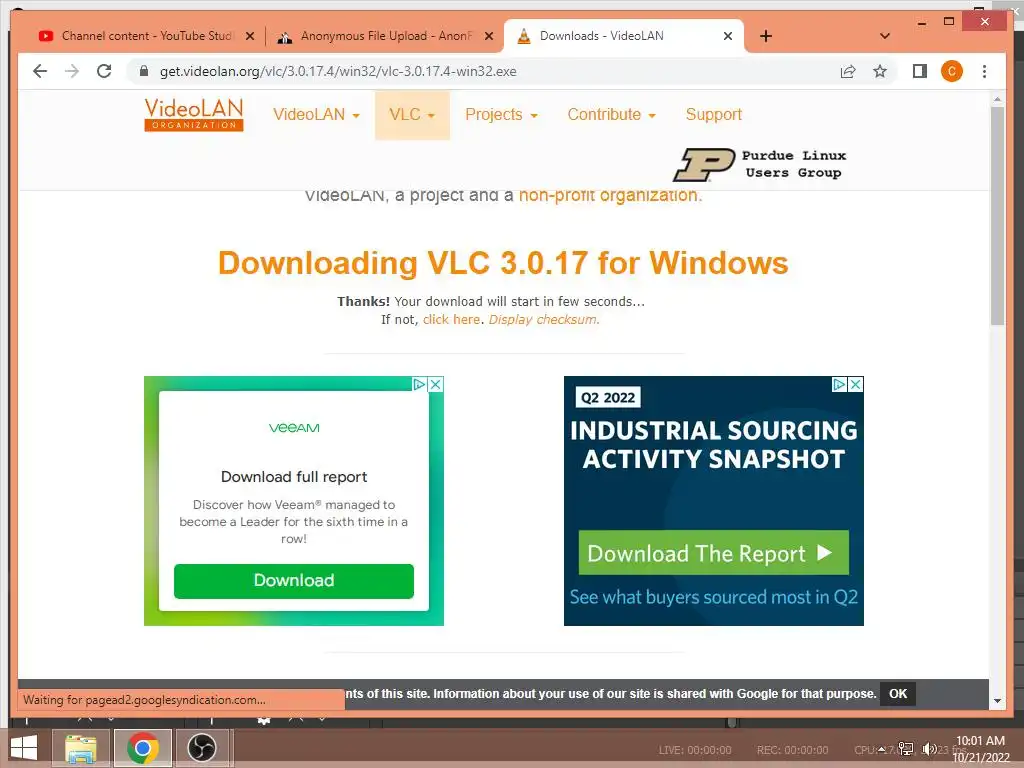
Task: Open the Chrome three-dot menu
Action: coord(984,71)
